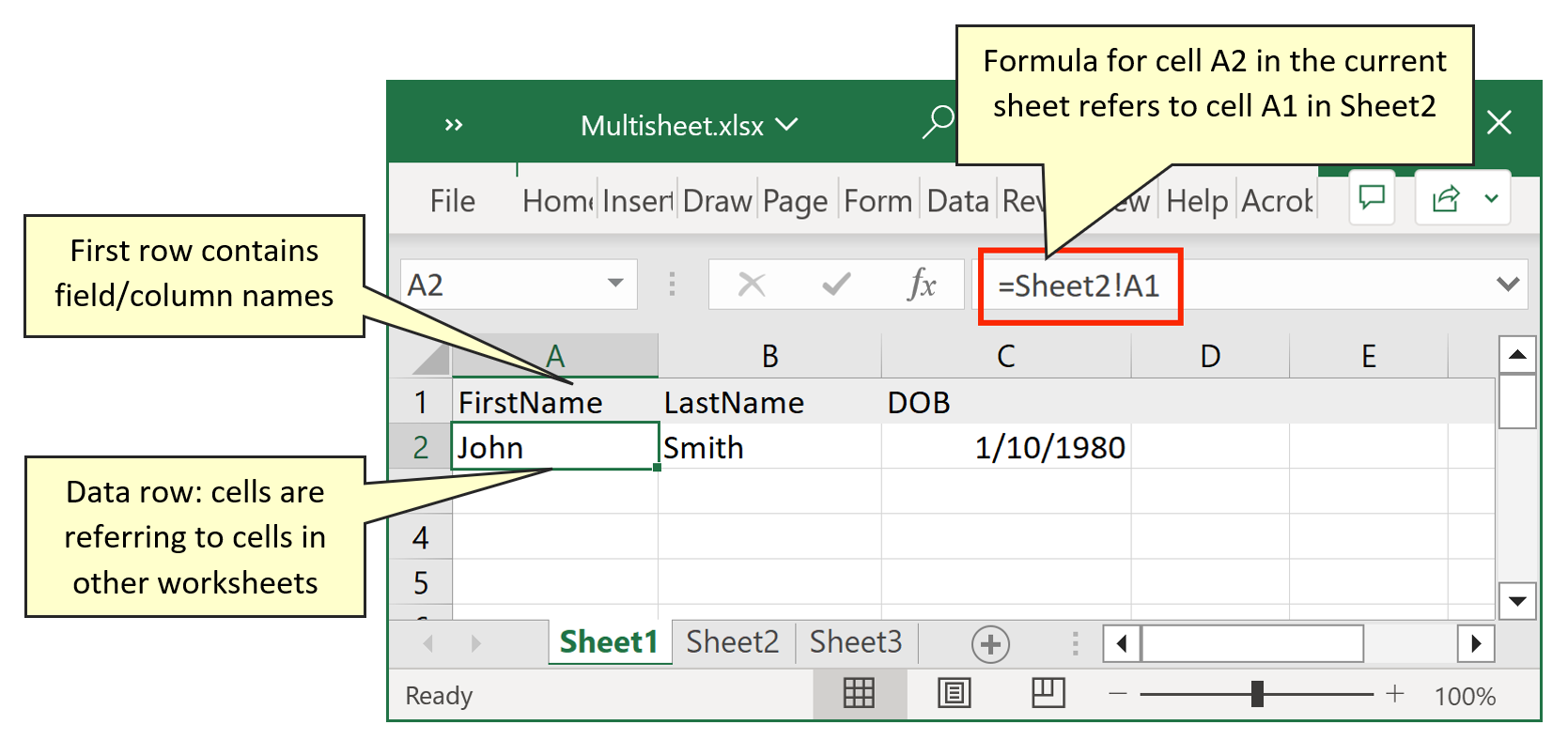Switch to the Sheet3 worksheet tab
The width and height of the screenshot is (1568, 756).
pyautogui.click(x=856, y=642)
